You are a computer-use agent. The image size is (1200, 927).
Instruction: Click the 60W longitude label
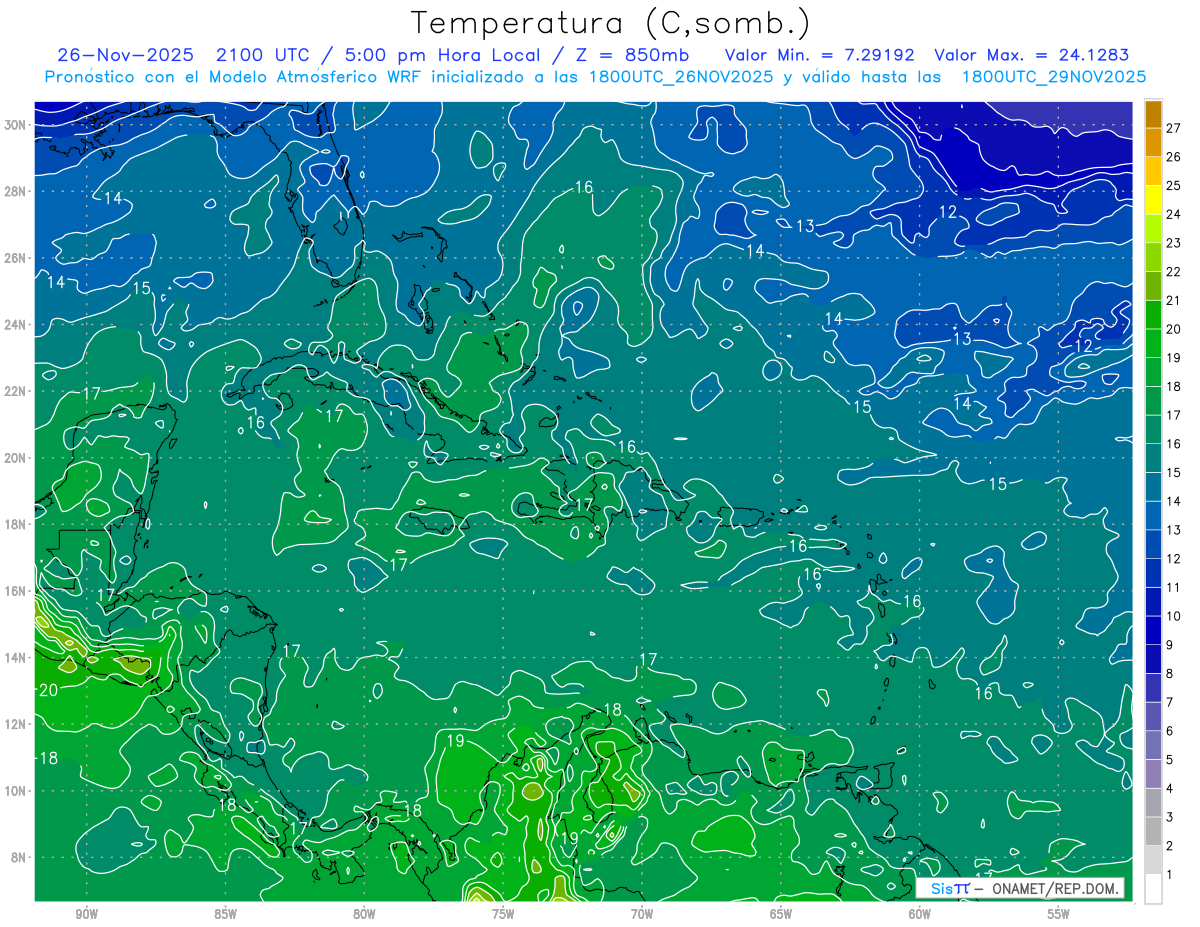click(920, 914)
